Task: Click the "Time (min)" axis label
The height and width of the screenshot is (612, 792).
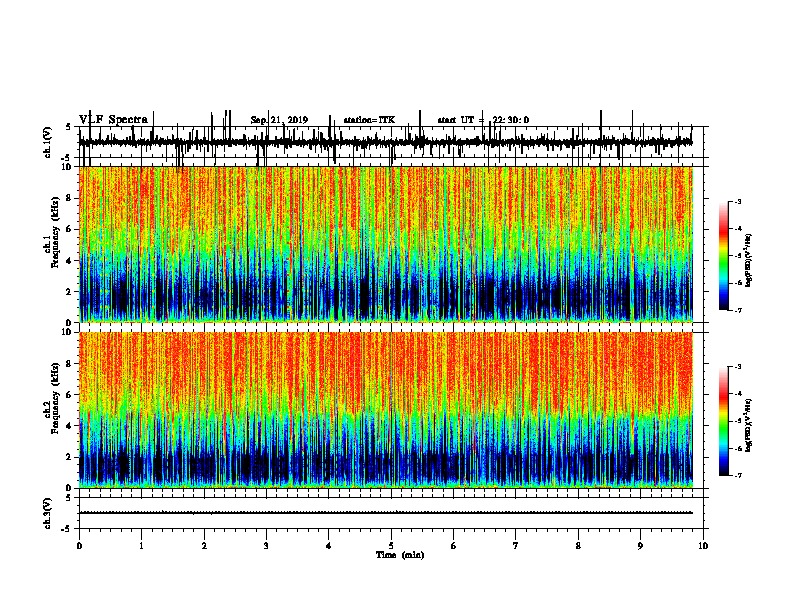Action: (x=400, y=555)
